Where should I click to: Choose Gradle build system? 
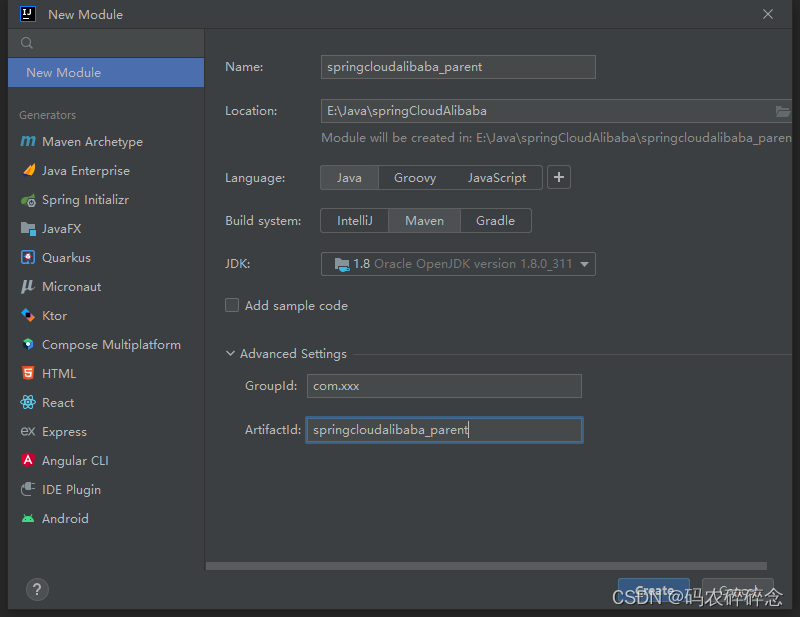click(x=495, y=220)
